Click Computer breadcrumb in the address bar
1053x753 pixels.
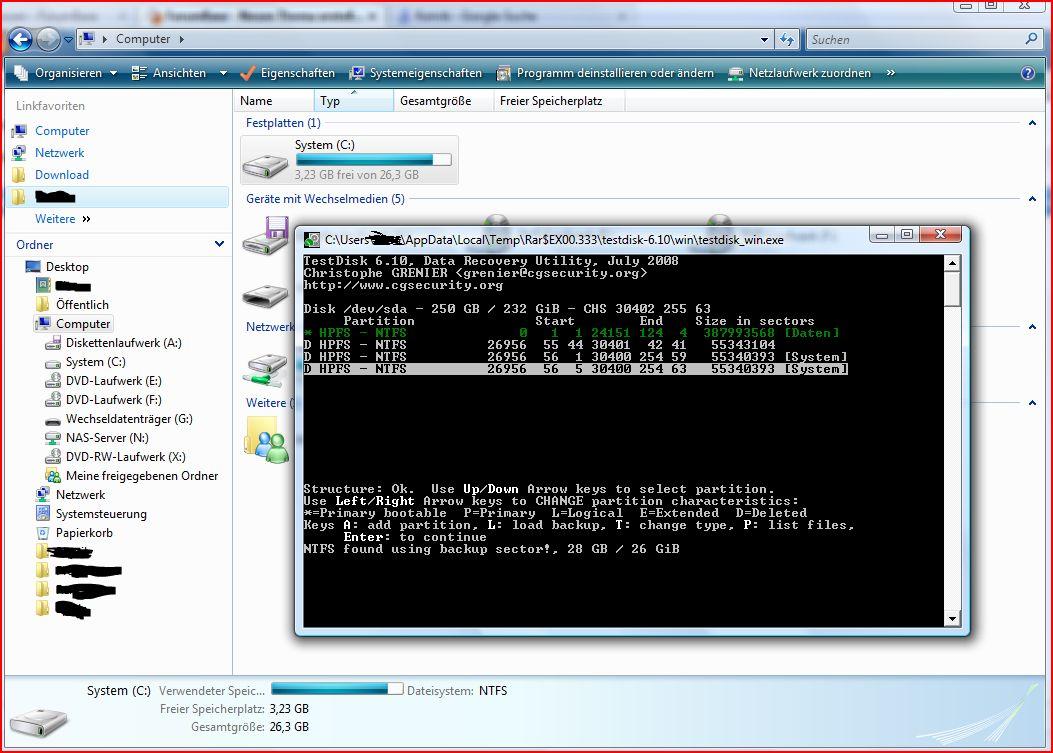pyautogui.click(x=143, y=39)
